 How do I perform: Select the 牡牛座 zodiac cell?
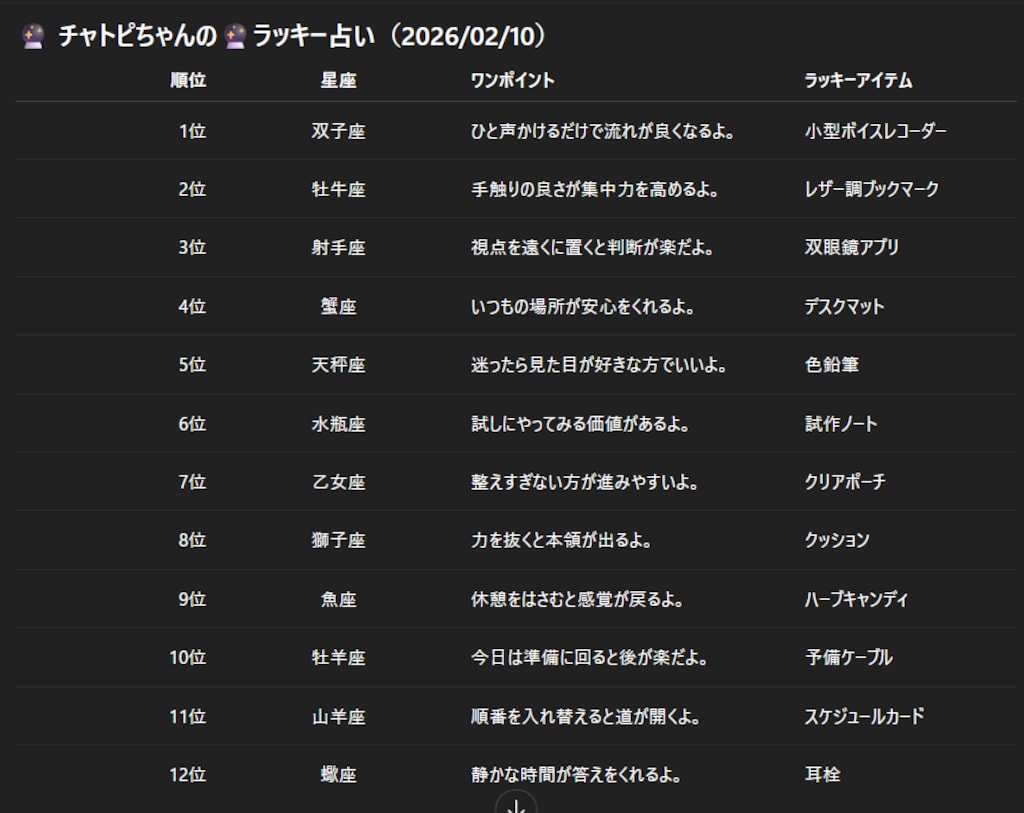(338, 189)
